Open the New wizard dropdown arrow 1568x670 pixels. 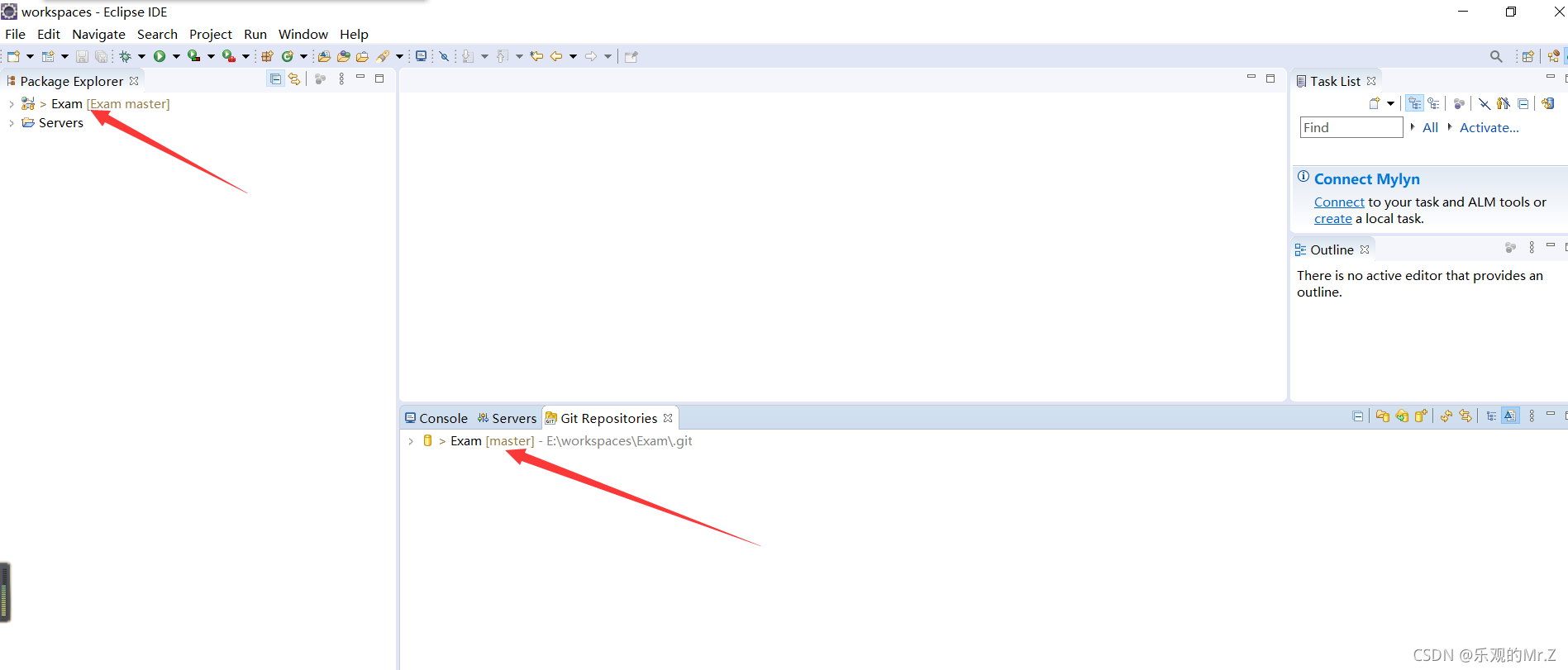click(x=30, y=56)
